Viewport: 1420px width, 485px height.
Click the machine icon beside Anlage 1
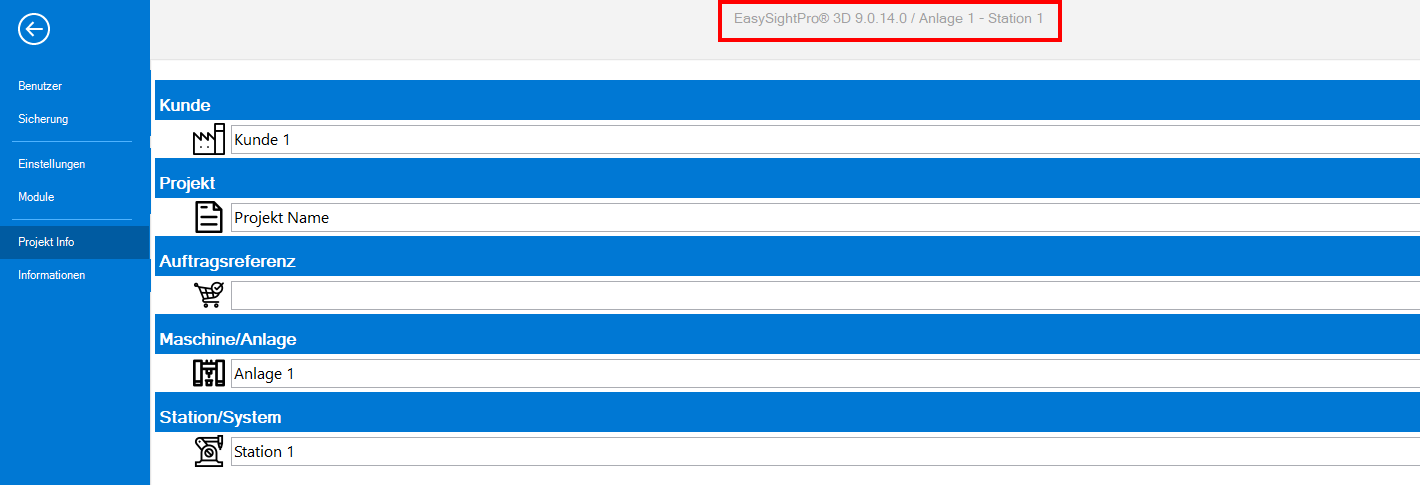208,373
